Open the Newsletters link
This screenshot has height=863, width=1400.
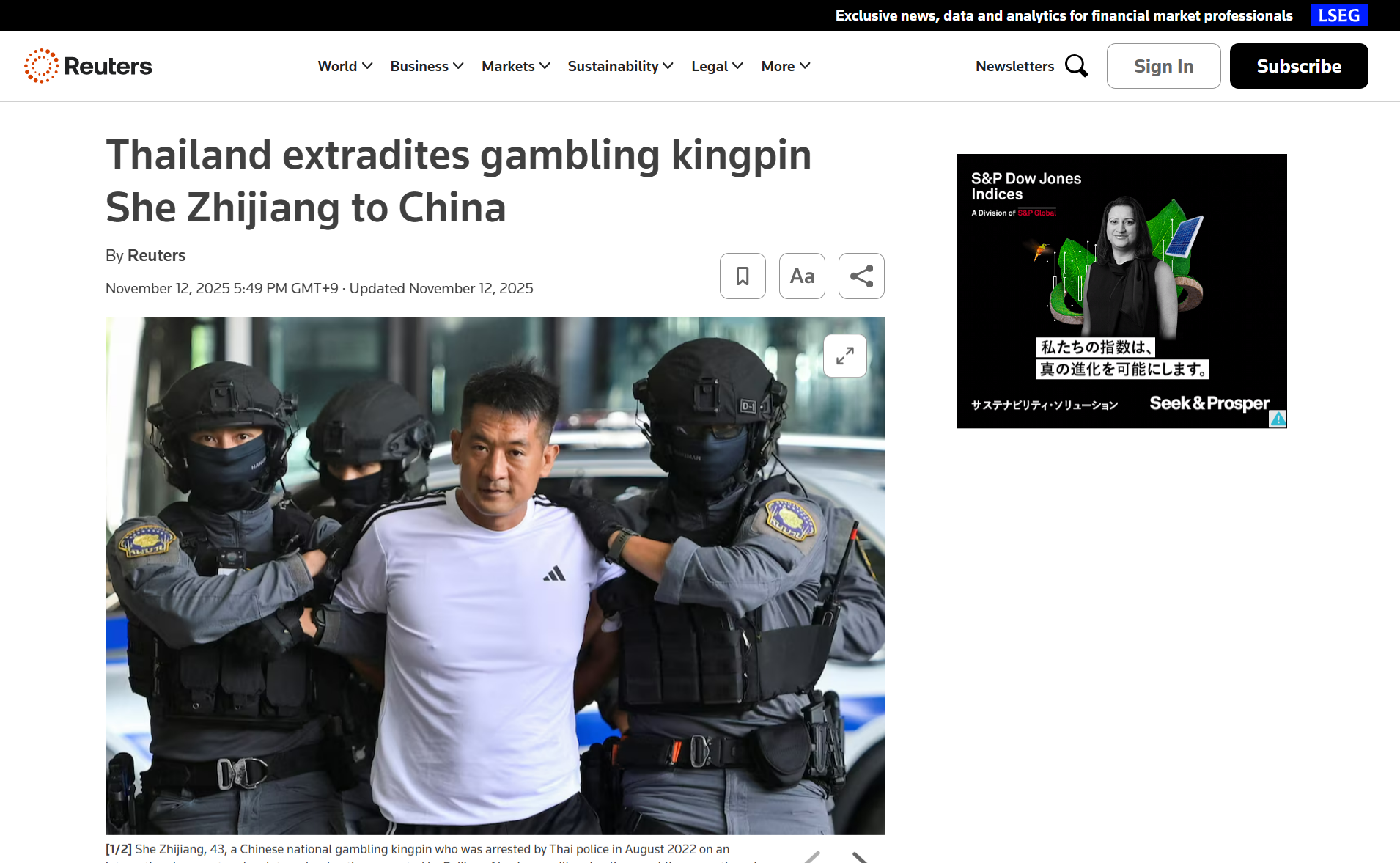click(1014, 66)
